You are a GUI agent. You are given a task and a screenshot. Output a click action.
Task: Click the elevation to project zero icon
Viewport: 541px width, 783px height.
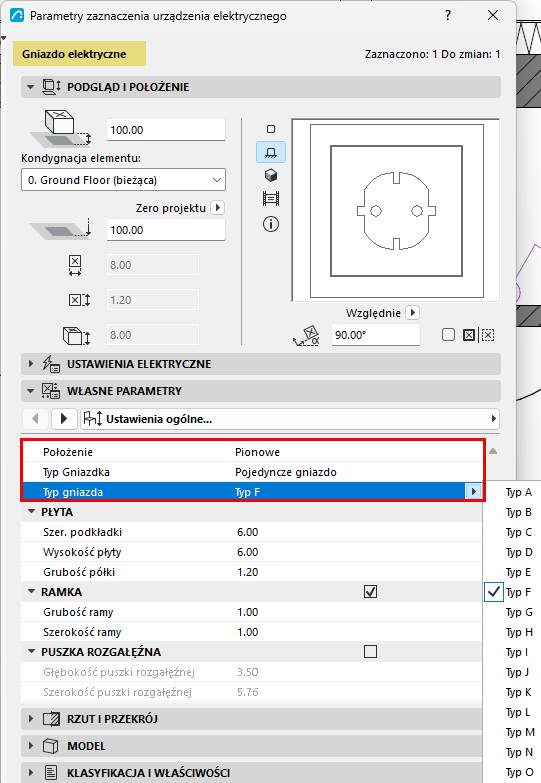tap(60, 228)
